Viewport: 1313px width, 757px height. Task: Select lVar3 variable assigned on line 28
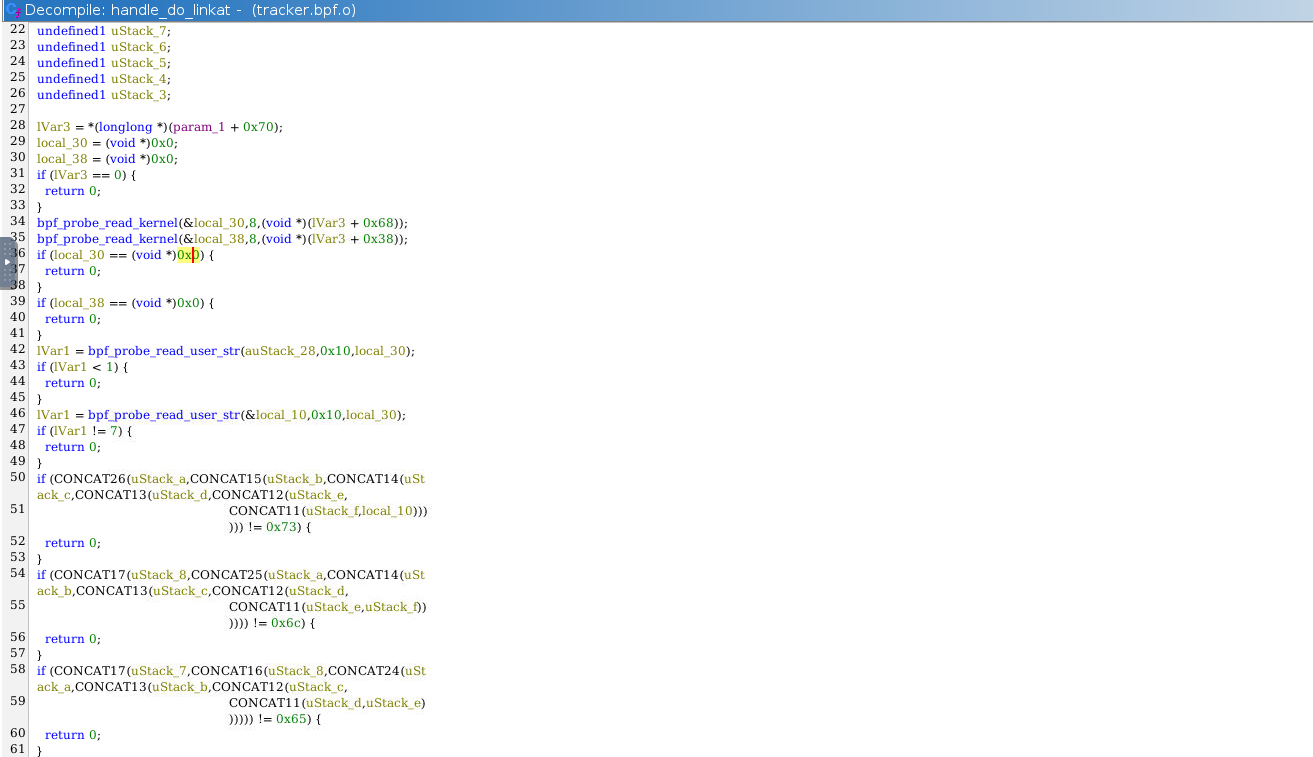coord(52,127)
